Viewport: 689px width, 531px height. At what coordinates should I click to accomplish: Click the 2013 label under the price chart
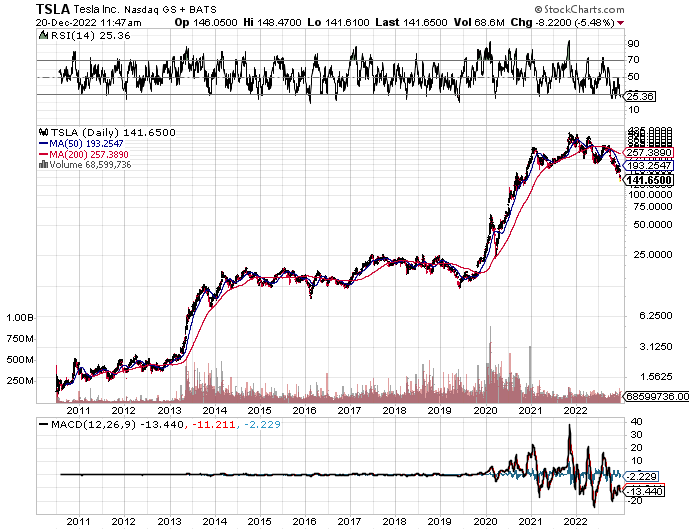170,411
